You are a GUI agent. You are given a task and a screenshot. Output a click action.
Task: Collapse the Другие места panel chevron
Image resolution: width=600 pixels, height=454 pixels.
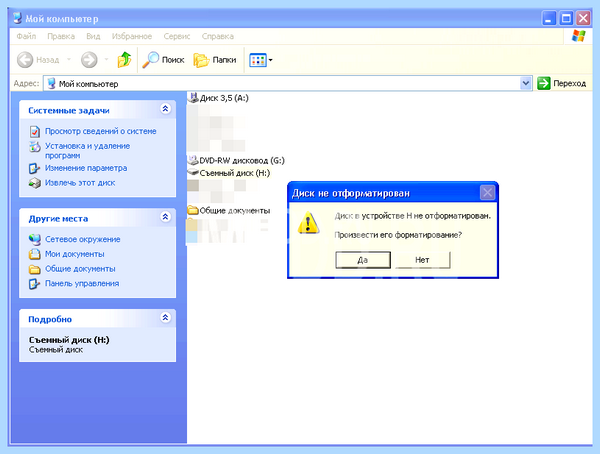point(165,217)
